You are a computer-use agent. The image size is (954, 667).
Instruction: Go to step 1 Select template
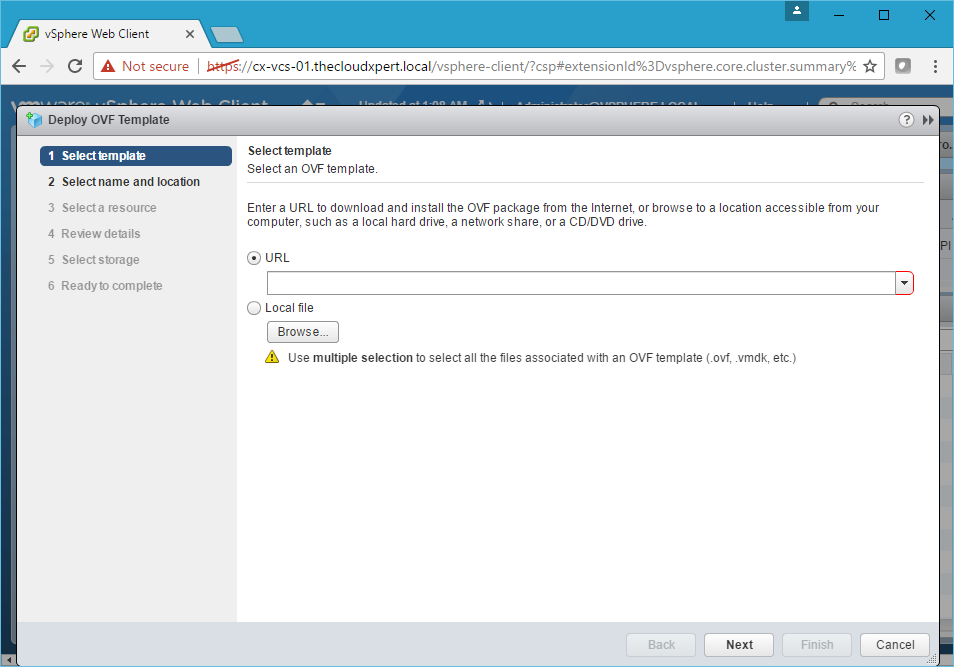pyautogui.click(x=103, y=156)
